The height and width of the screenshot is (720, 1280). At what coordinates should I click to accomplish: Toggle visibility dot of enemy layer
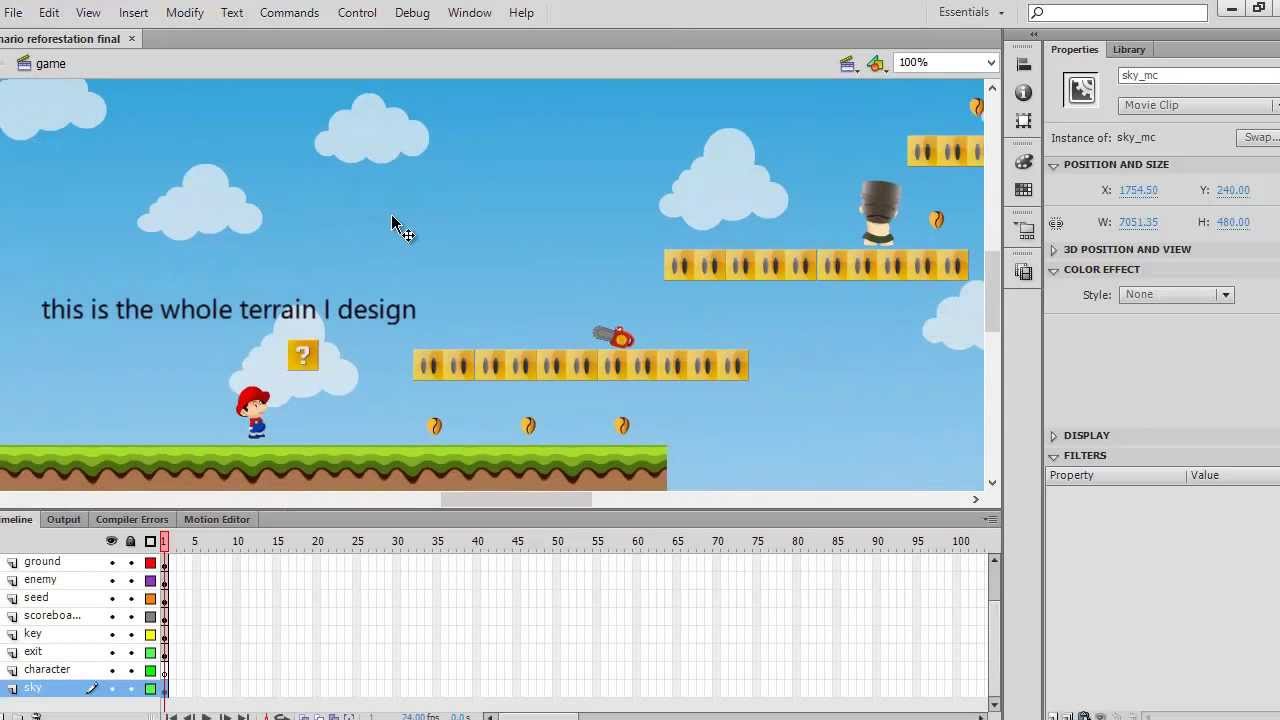pyautogui.click(x=112, y=581)
